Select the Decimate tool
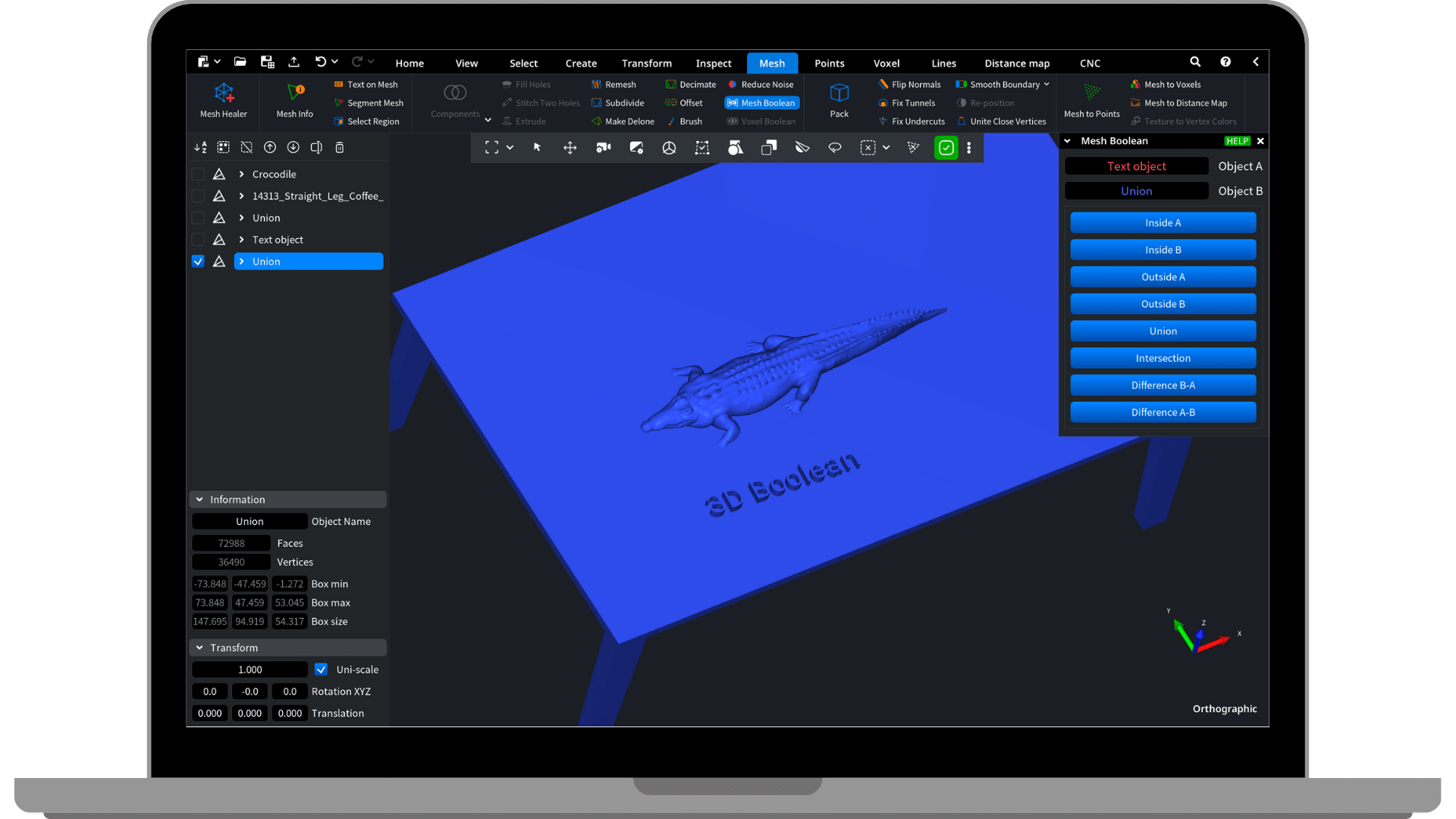The height and width of the screenshot is (819, 1456). (x=690, y=84)
